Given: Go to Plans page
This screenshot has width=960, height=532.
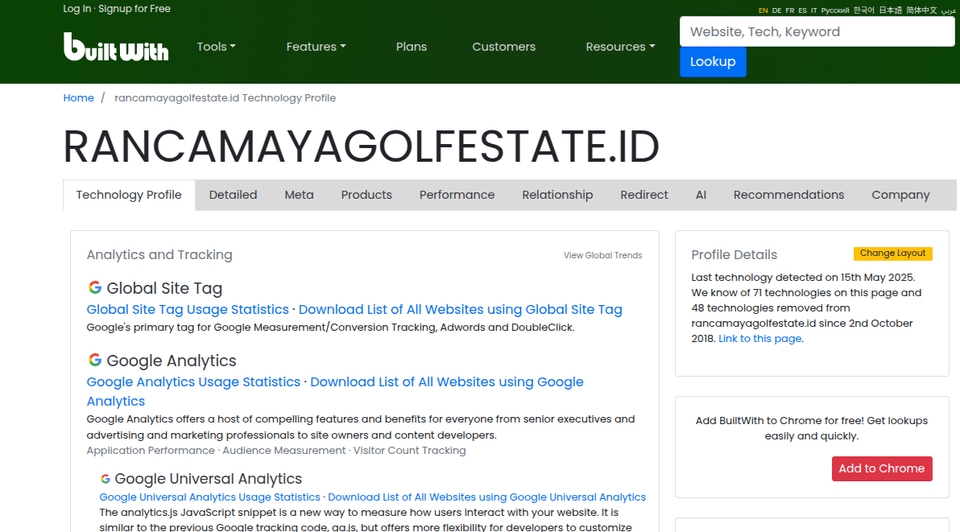Looking at the screenshot, I should pos(411,47).
